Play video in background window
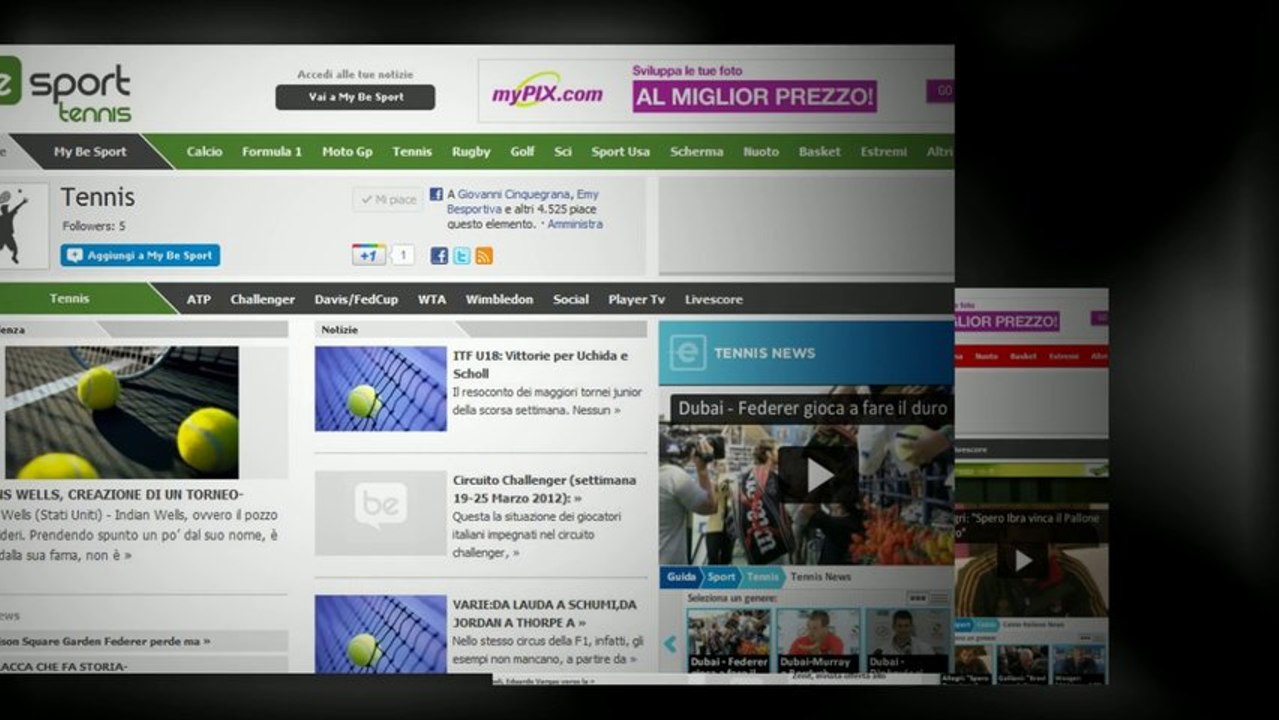Image resolution: width=1279 pixels, height=720 pixels. [1023, 561]
